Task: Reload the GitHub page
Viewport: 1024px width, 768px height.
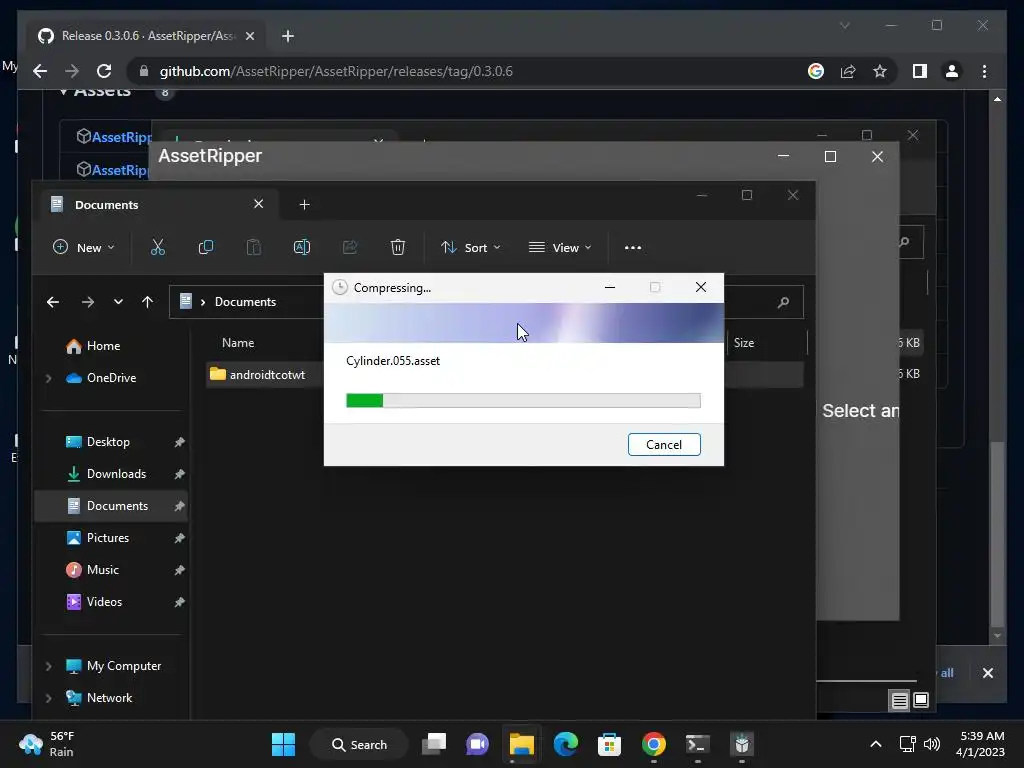Action: point(104,71)
